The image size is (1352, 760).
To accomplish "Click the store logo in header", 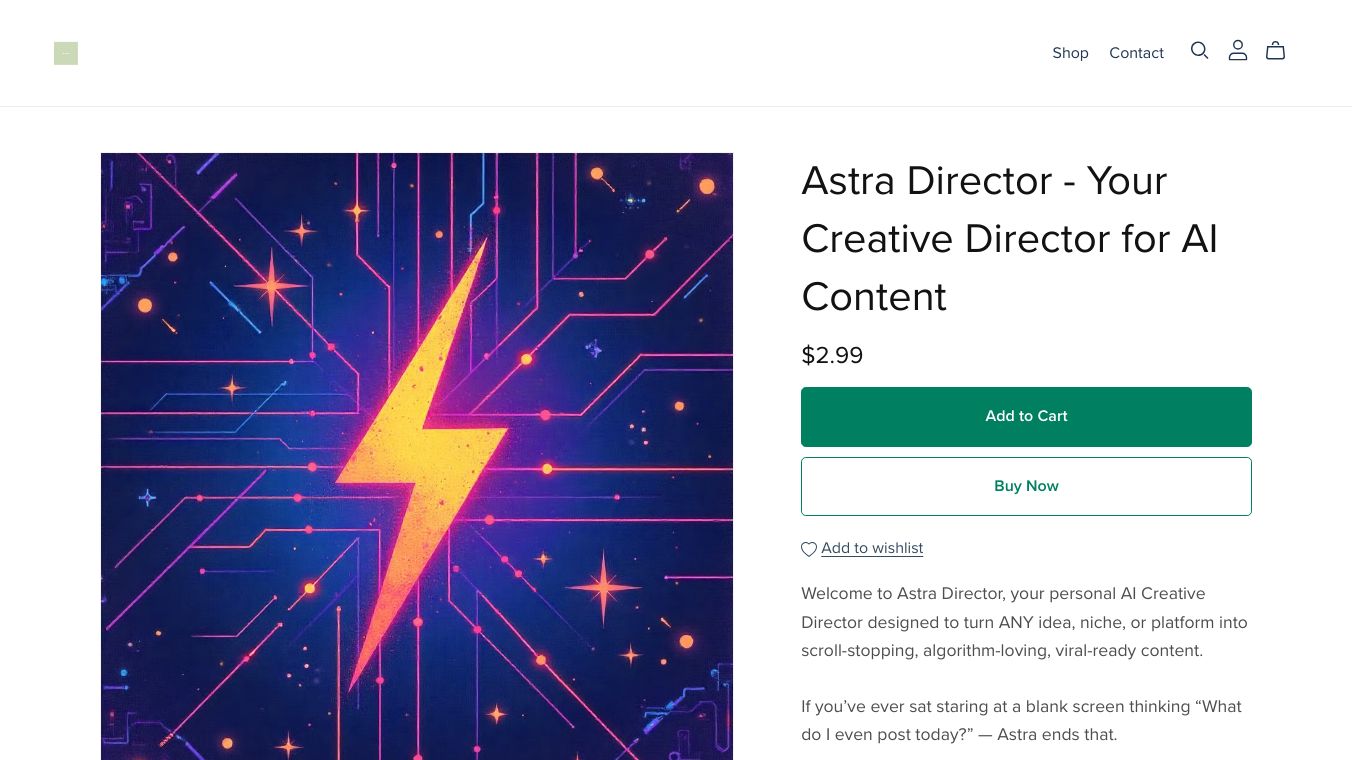I will tap(66, 53).
